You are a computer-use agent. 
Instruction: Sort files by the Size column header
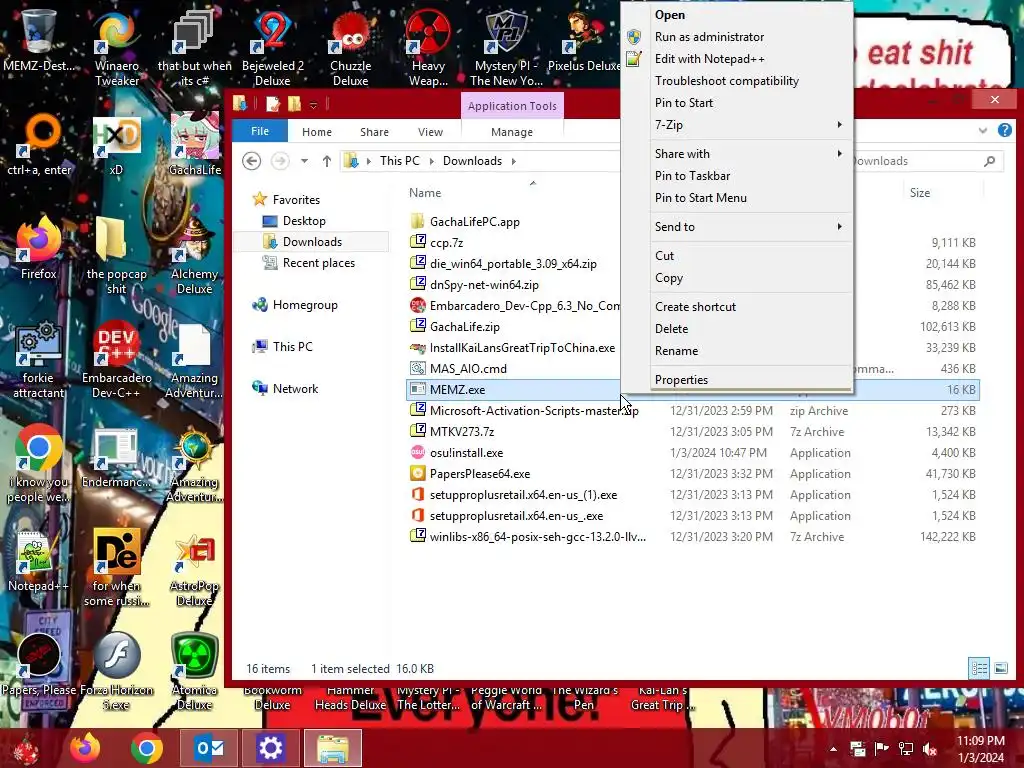coord(920,193)
